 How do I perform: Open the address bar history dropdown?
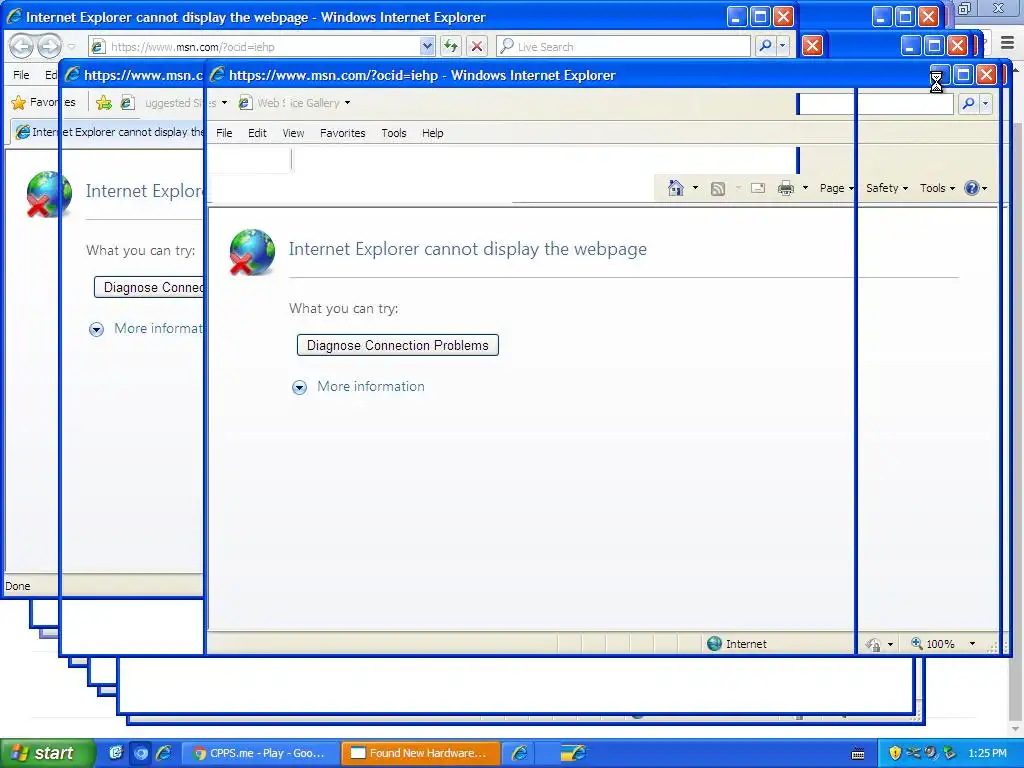coord(427,46)
